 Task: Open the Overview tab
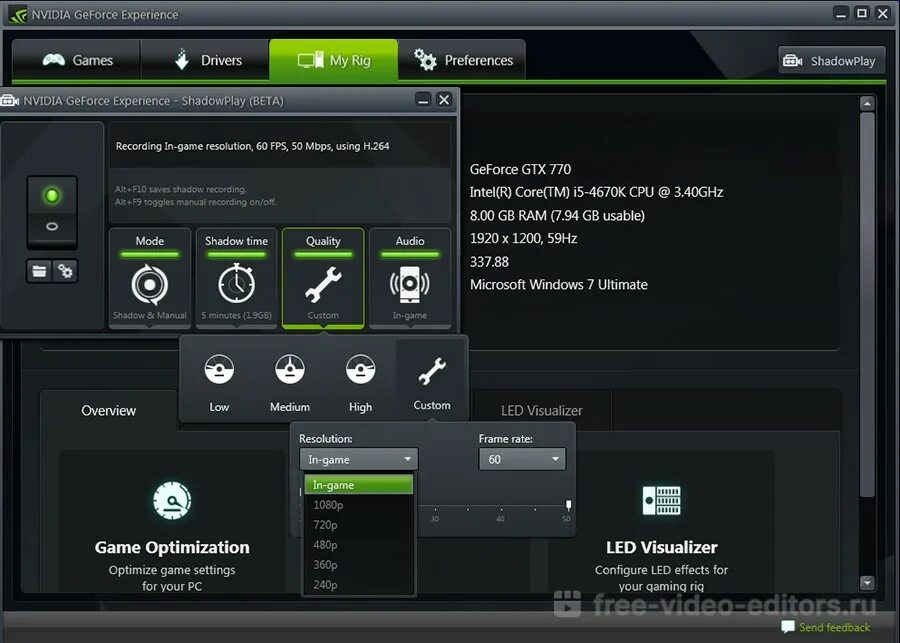point(108,410)
